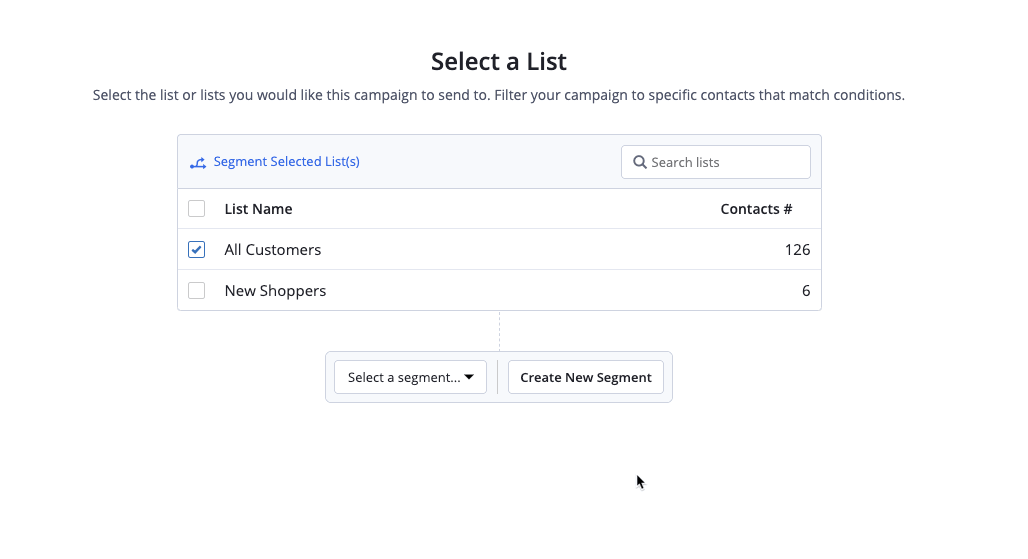Click the 126 contacts count

point(797,250)
